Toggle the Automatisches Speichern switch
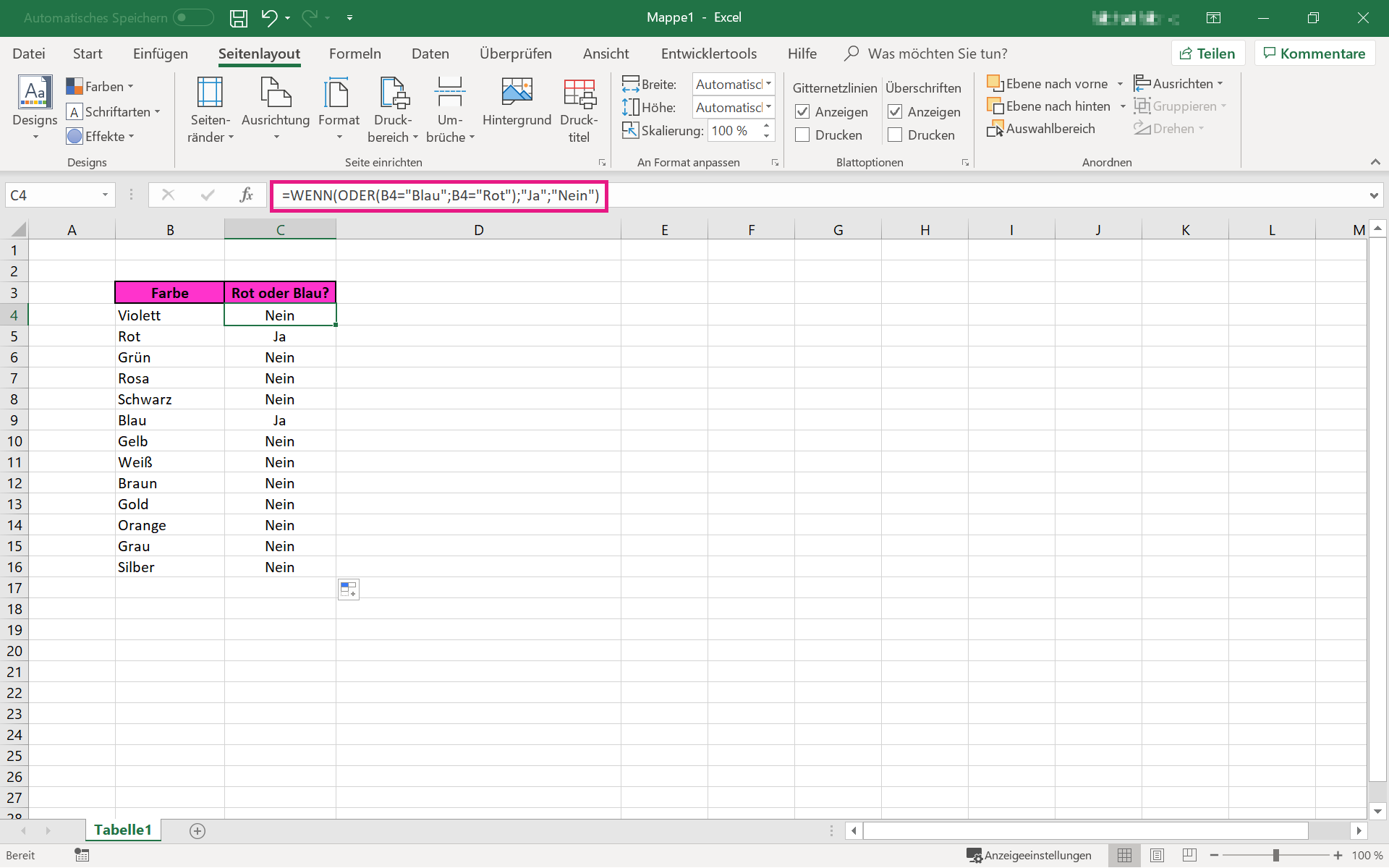The width and height of the screenshot is (1389, 868). (193, 17)
